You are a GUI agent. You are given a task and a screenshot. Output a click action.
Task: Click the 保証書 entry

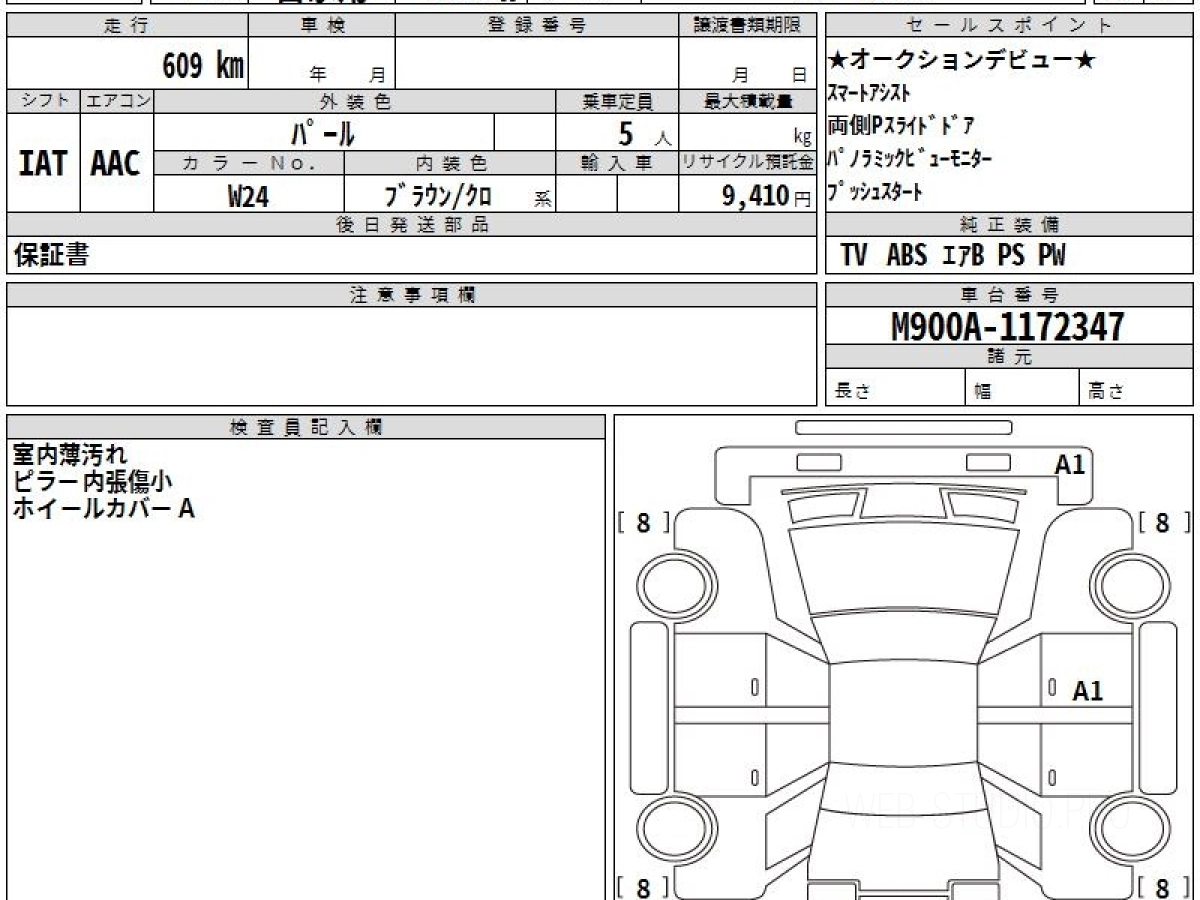click(x=51, y=255)
